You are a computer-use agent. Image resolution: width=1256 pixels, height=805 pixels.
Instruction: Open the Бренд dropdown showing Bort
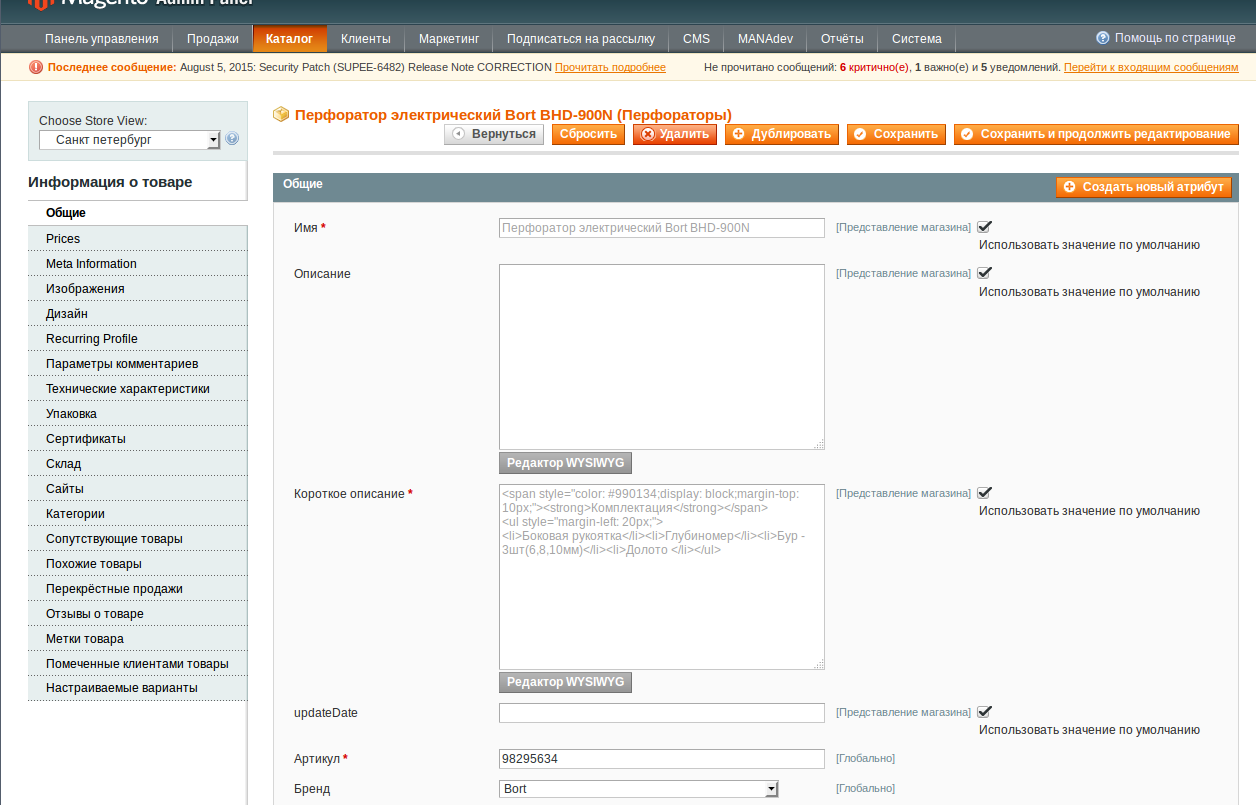point(639,789)
